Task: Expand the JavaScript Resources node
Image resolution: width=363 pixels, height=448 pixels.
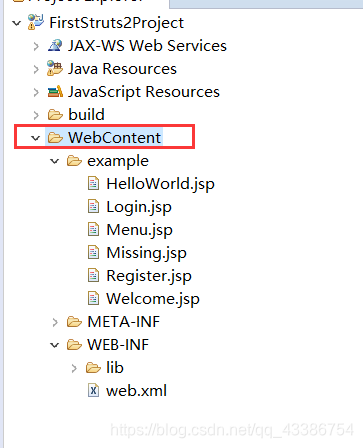Action: [36, 92]
